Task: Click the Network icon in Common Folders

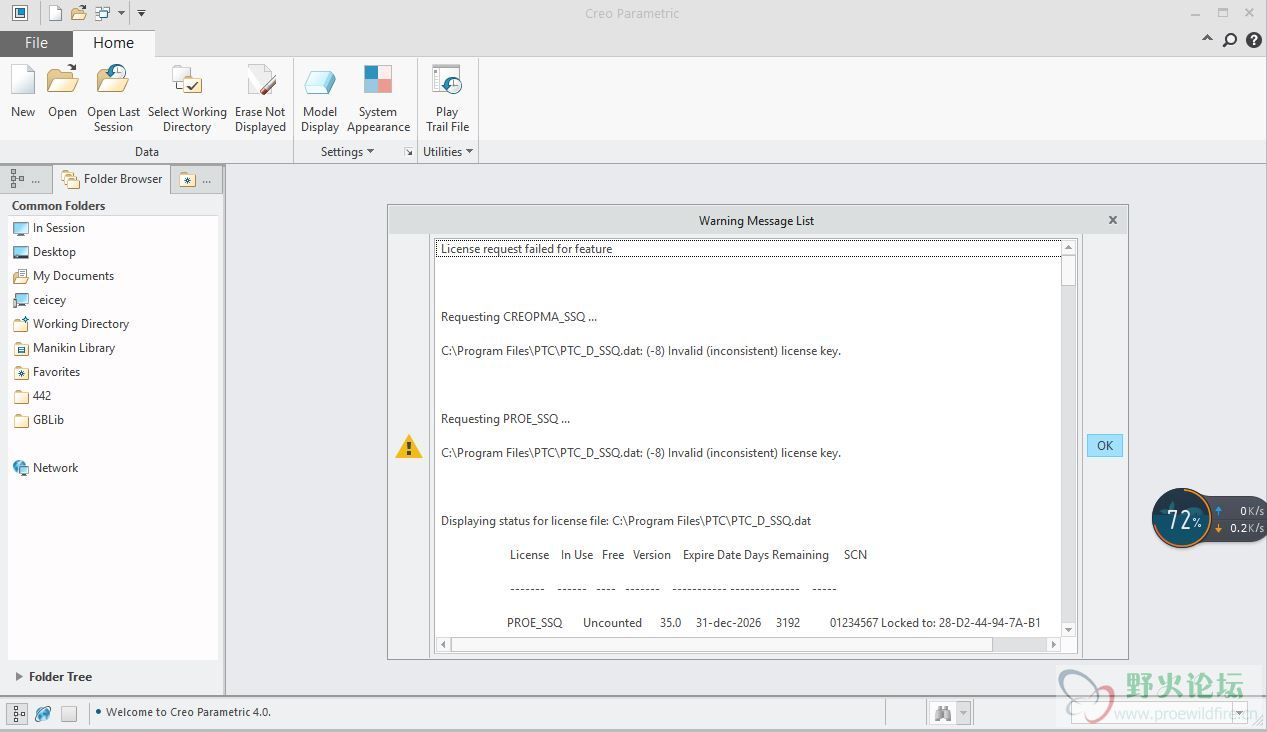Action: pos(21,468)
